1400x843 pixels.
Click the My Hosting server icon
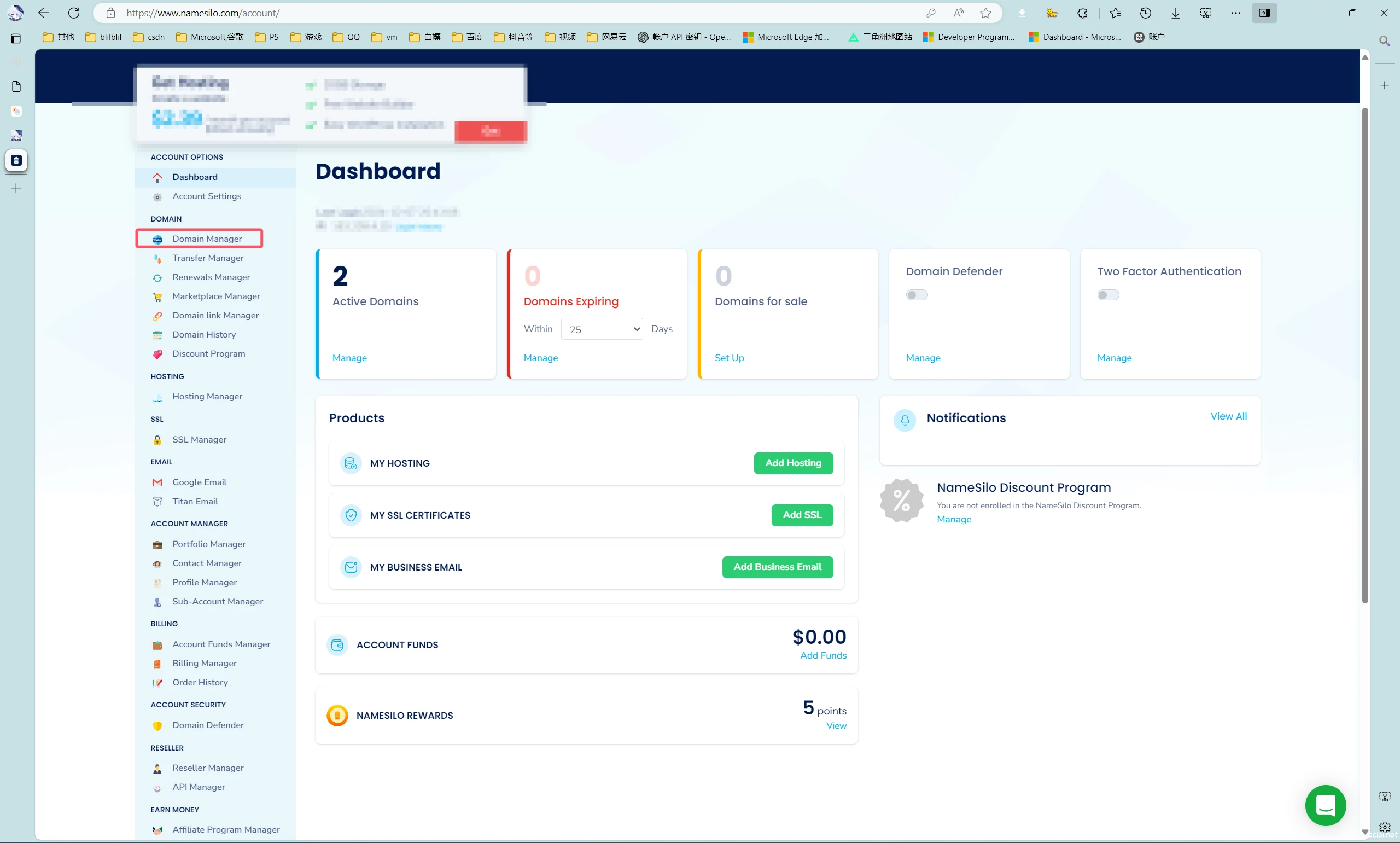351,463
